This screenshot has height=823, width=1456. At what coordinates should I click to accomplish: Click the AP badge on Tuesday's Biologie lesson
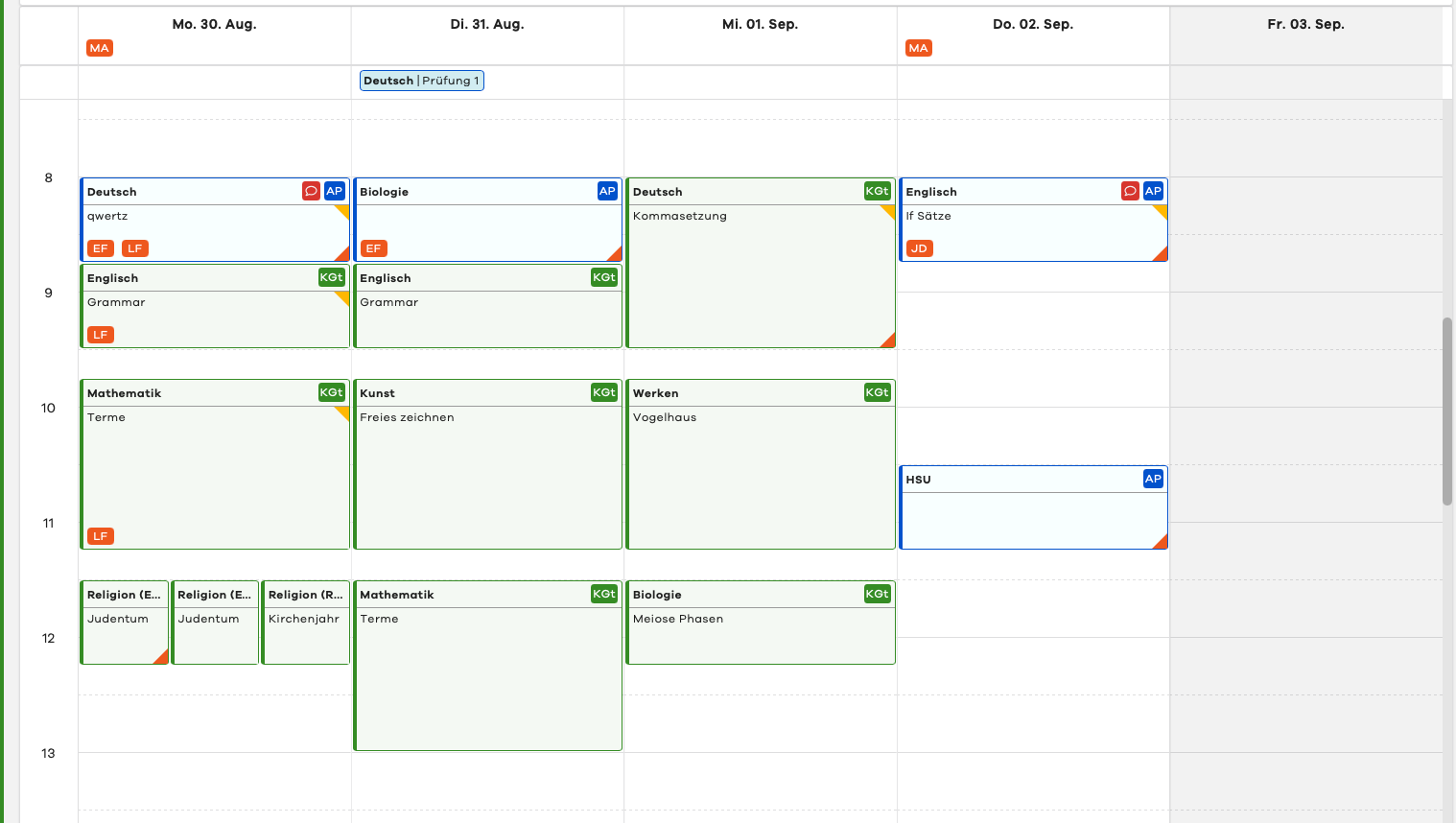point(607,191)
